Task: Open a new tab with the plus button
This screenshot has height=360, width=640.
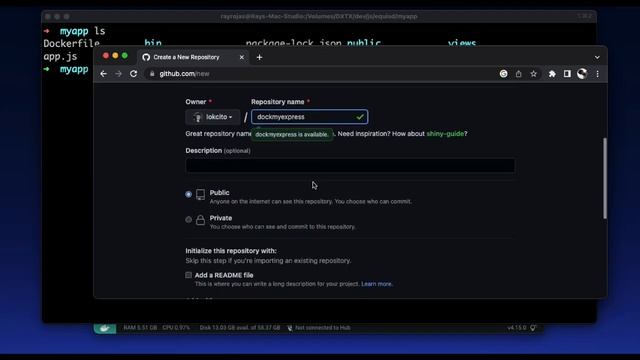Action: click(259, 58)
